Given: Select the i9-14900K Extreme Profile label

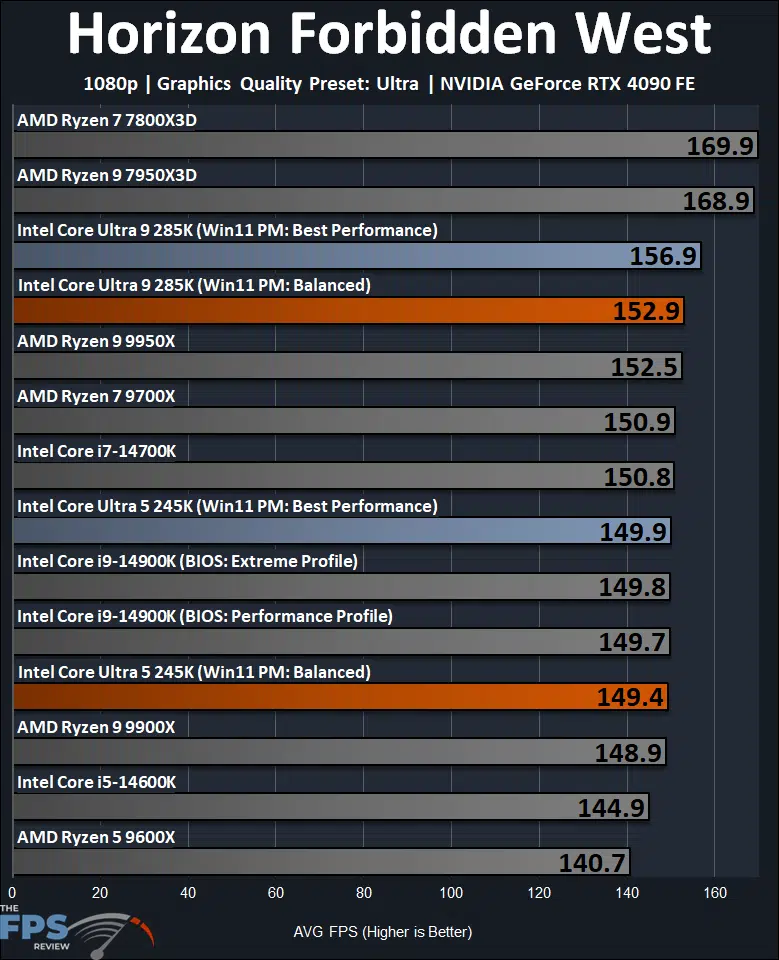Looking at the screenshot, I should (x=187, y=561).
